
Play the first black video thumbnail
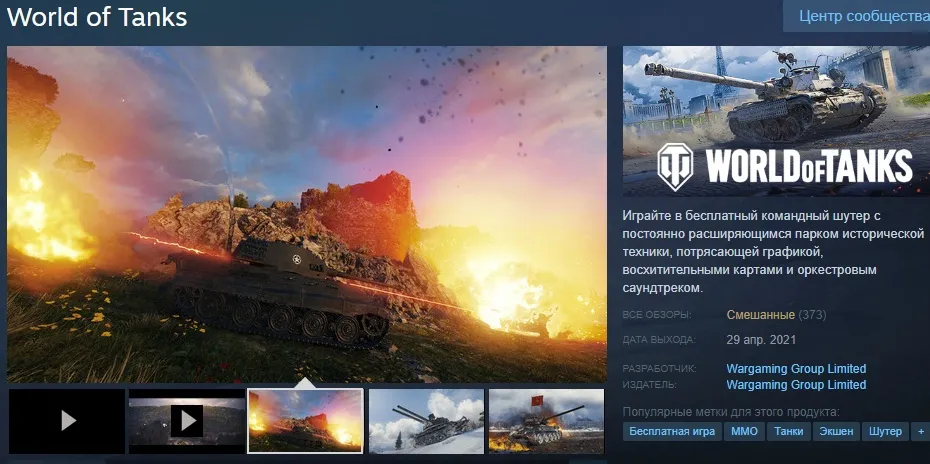67,421
